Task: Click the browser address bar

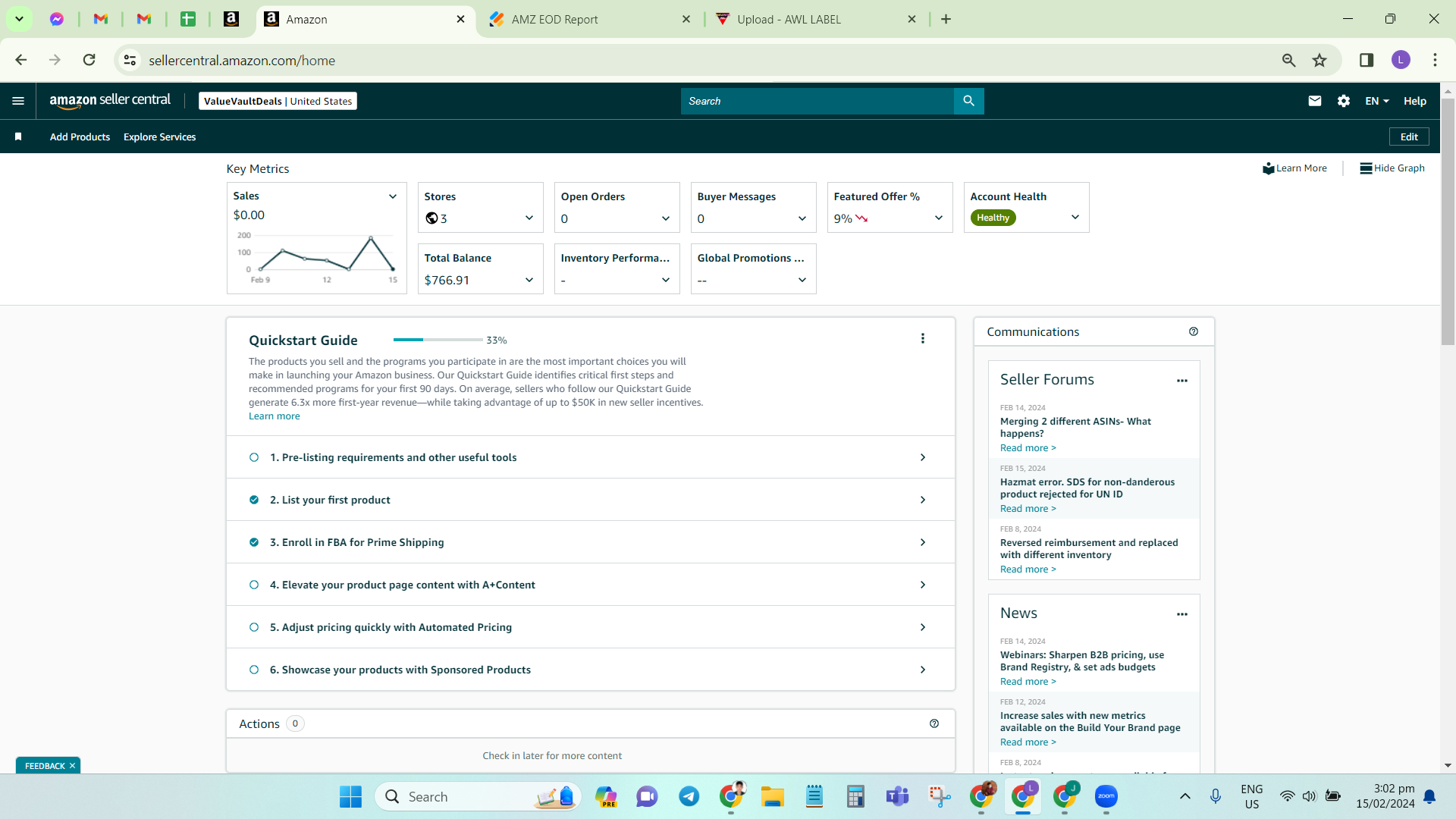Action: 705,60
